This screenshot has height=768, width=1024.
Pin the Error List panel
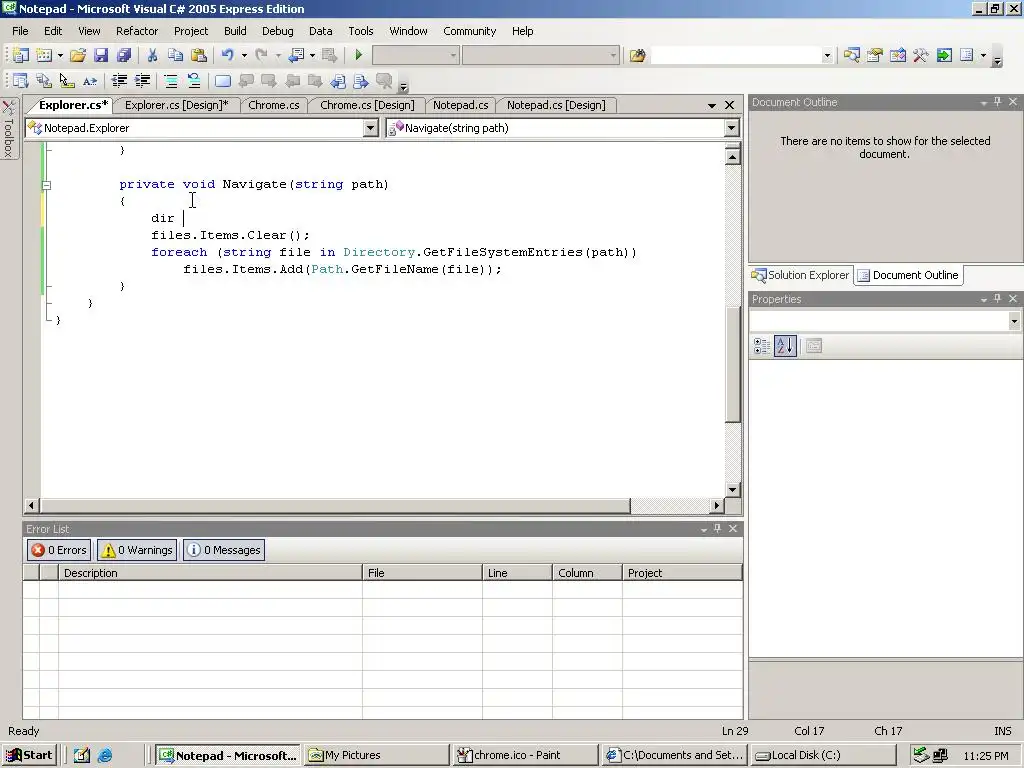717,528
